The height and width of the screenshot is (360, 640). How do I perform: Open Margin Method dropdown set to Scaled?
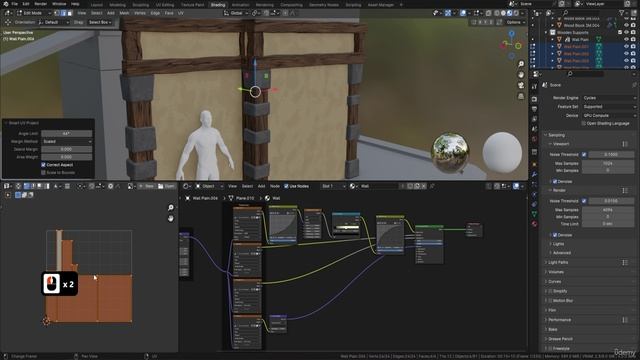67,141
